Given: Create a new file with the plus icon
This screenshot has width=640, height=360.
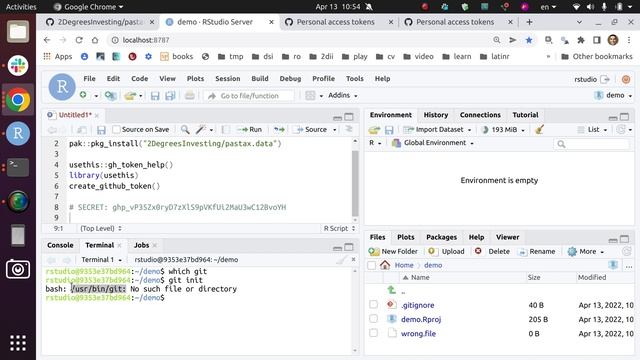Looking at the screenshot, I should pos(83,95).
